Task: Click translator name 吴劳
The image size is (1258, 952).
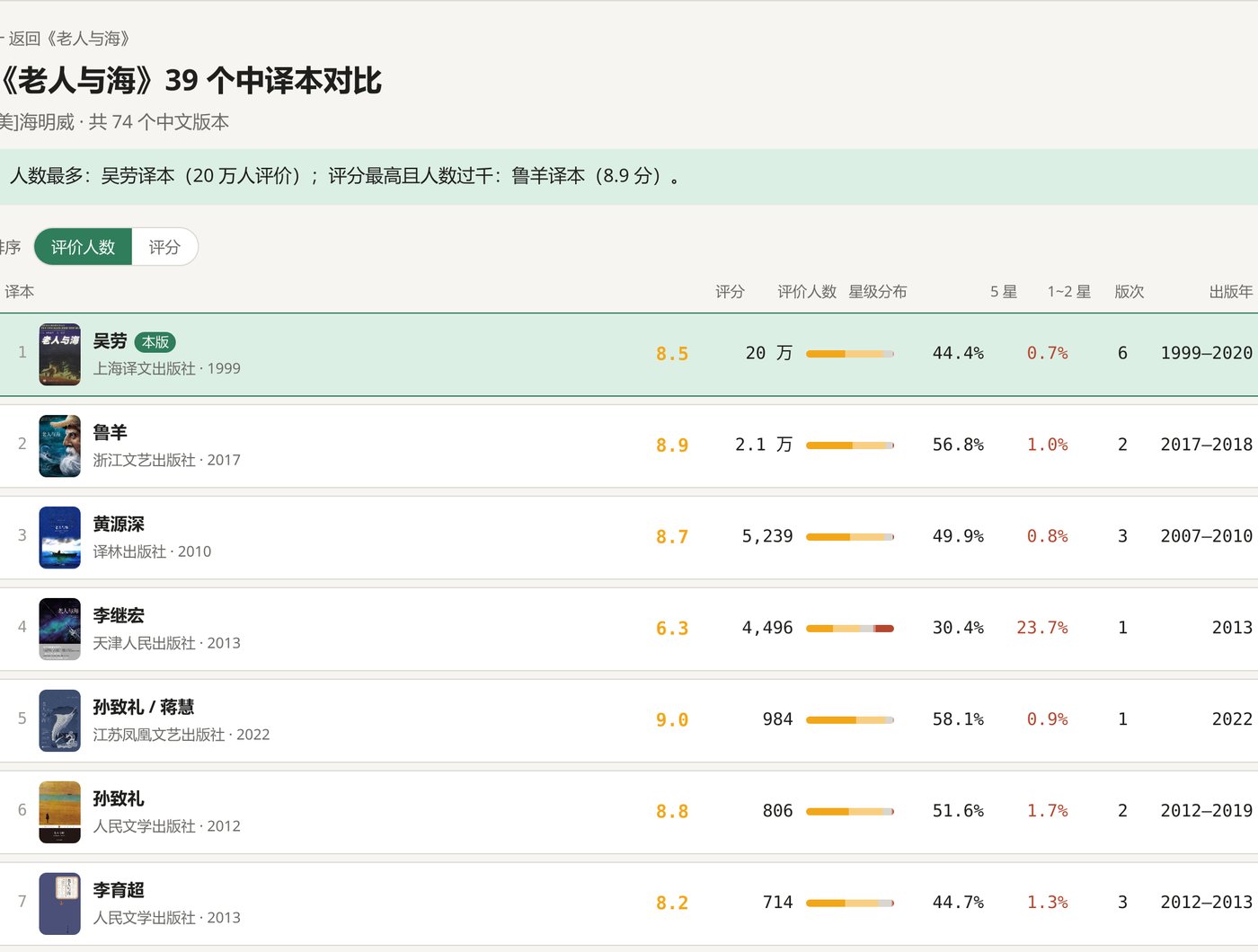Action: coord(111,341)
